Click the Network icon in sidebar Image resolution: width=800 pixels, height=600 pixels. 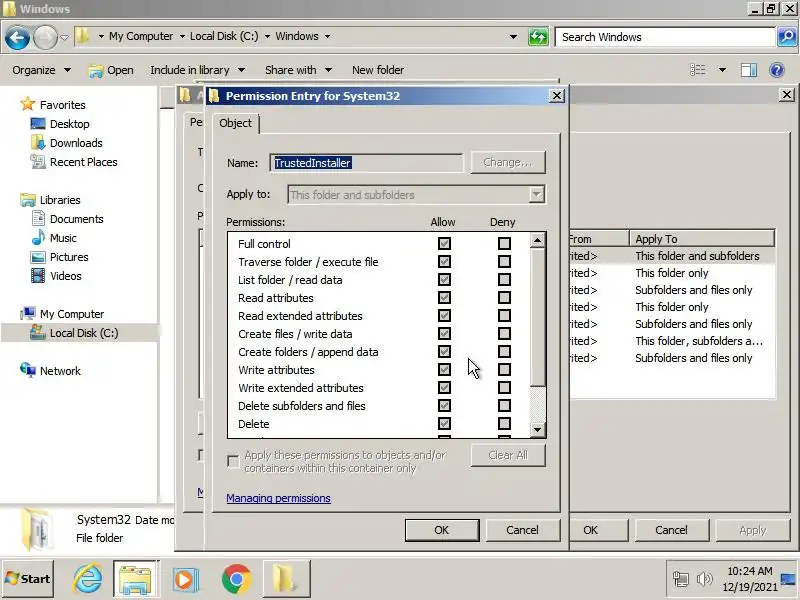(28, 370)
